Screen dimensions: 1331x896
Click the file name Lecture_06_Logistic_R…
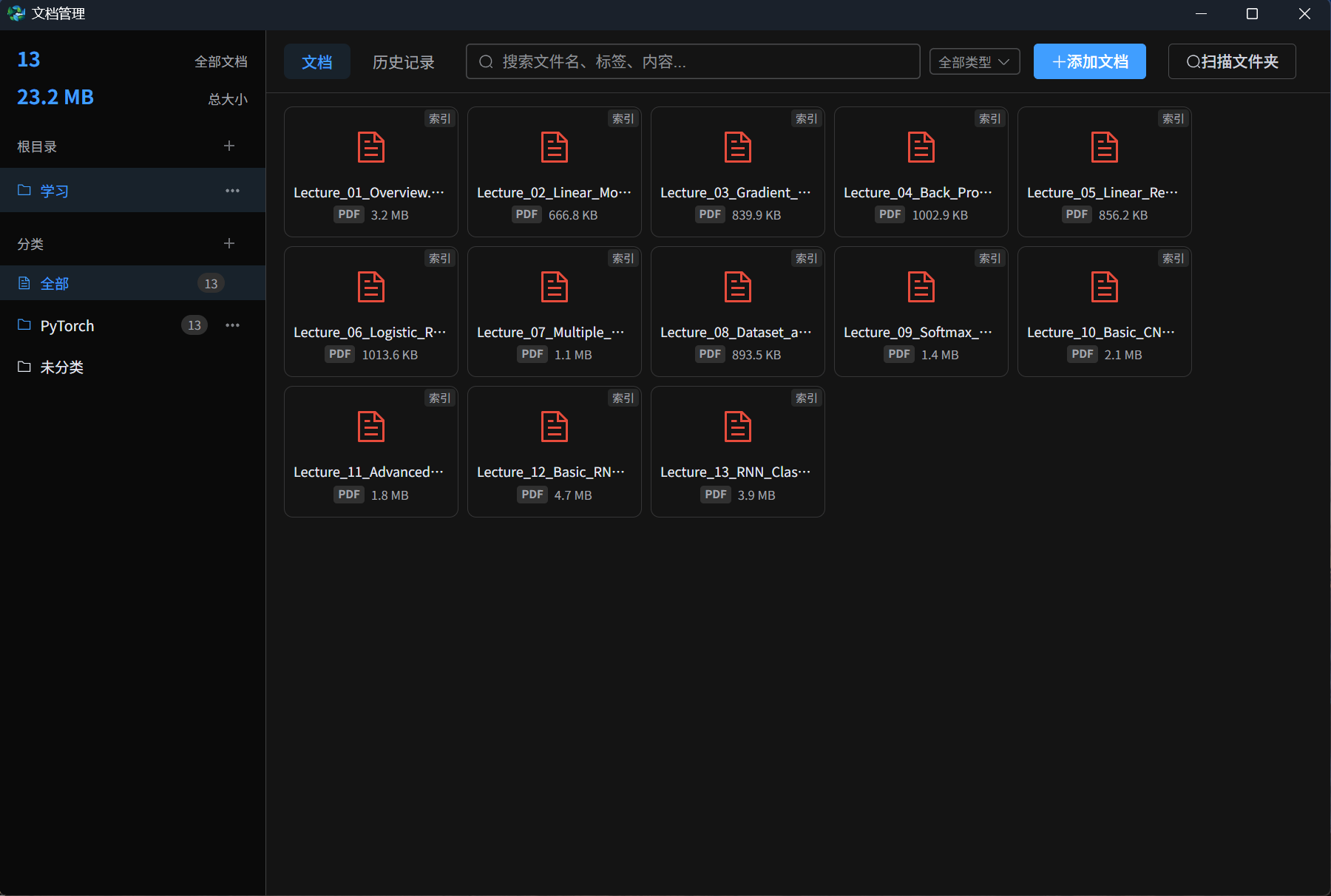click(370, 333)
